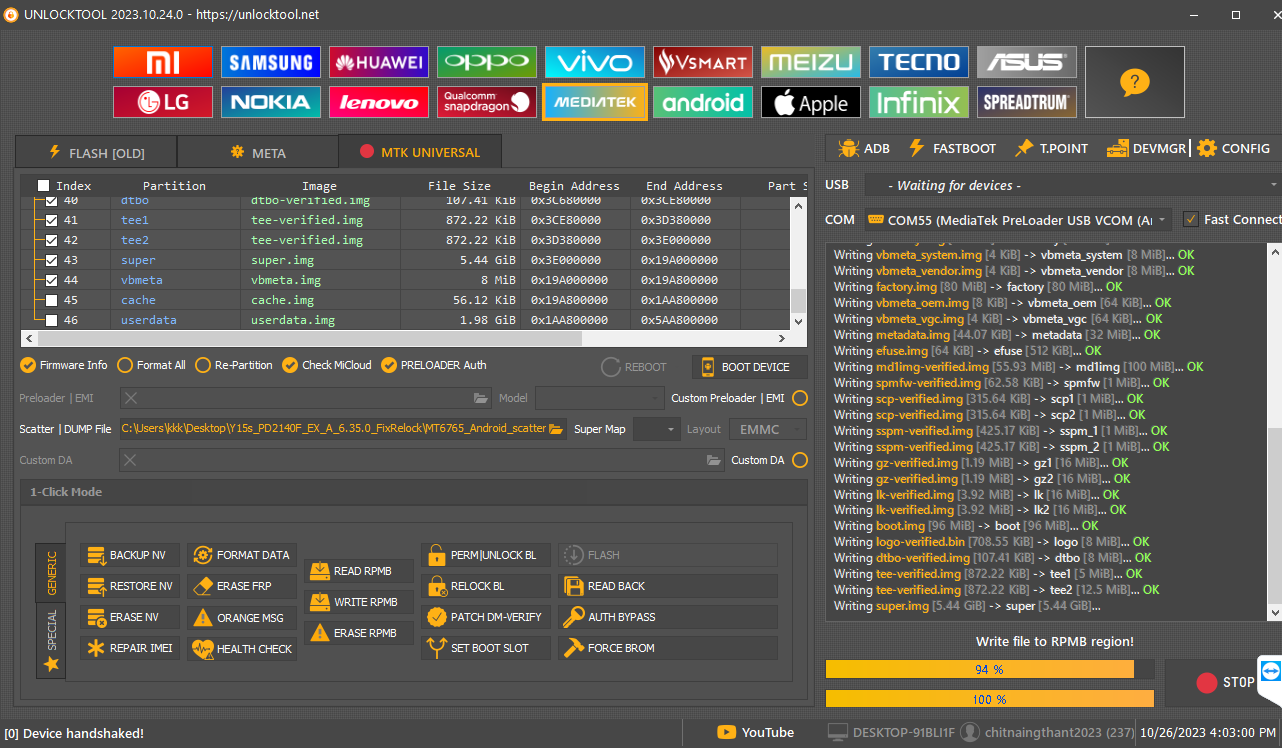Click the STOP button

1224,682
